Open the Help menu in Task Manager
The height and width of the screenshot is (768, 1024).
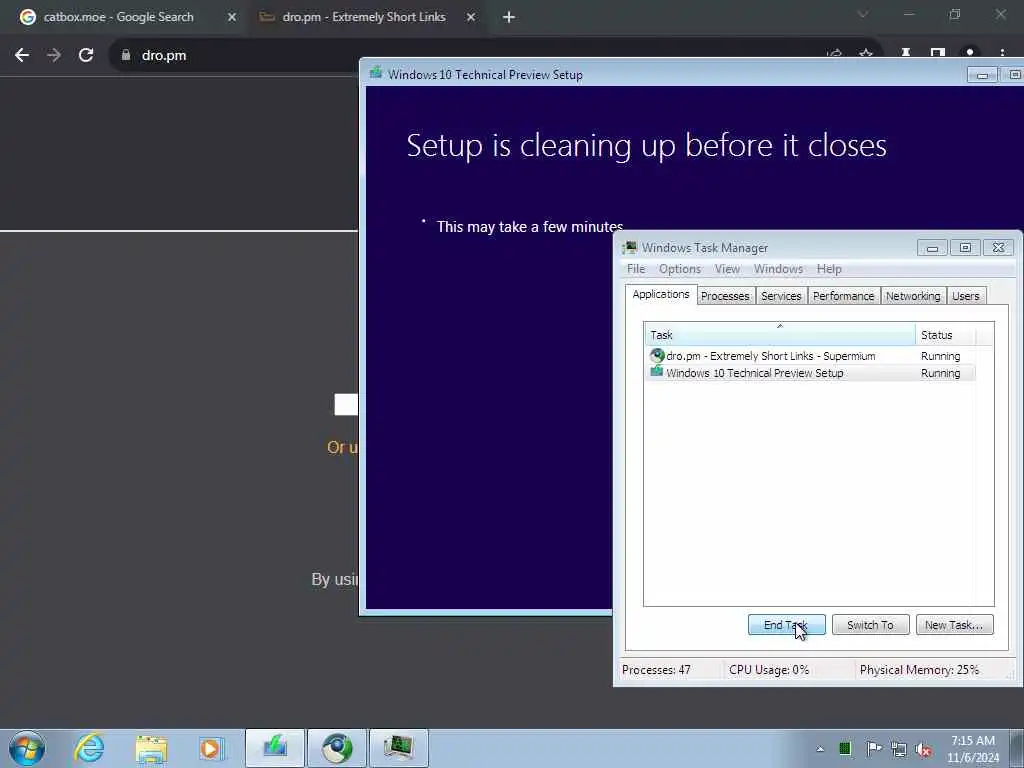pos(829,269)
